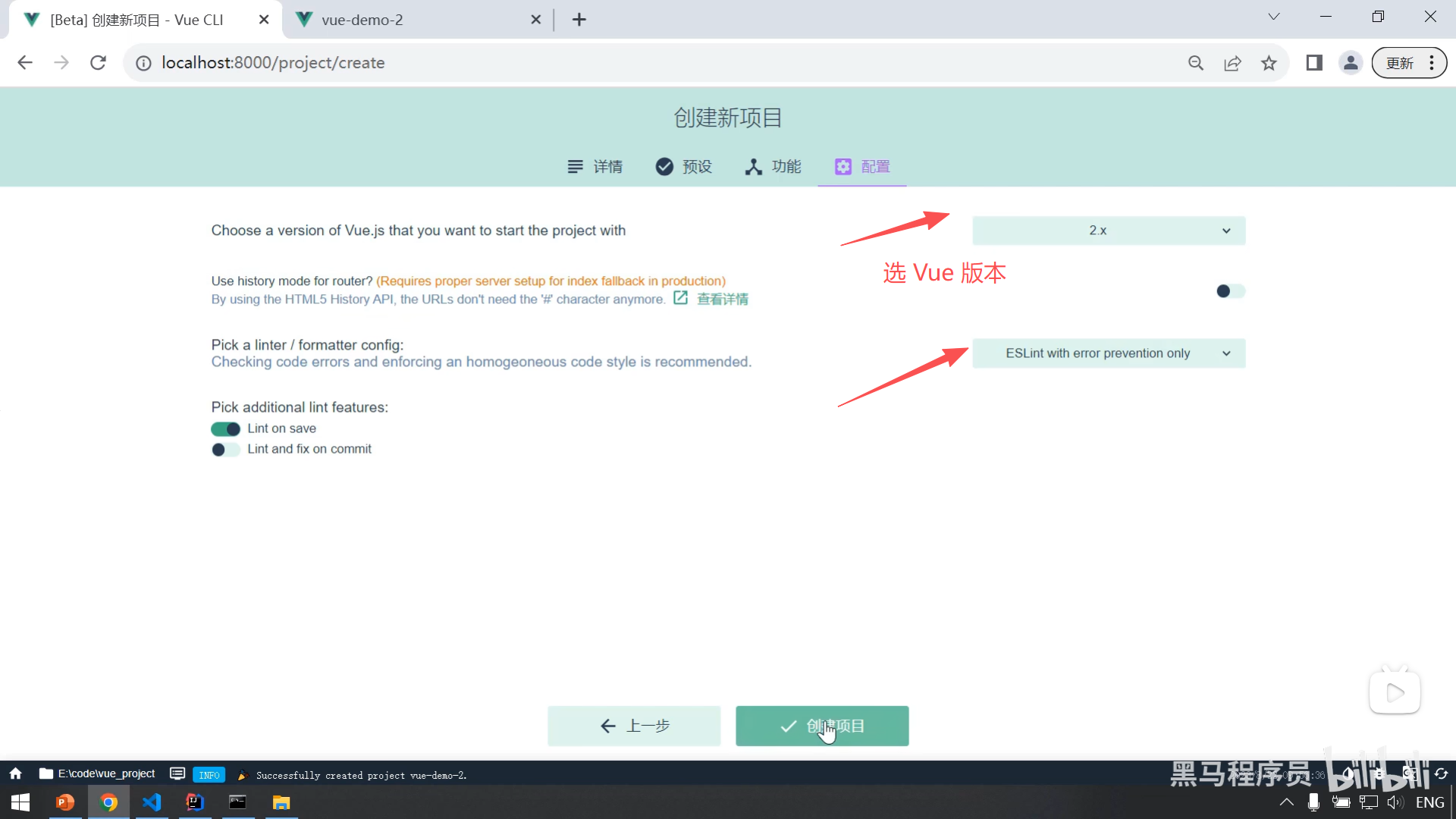
Task: Open the logs icon in status bar
Action: pos(177,773)
